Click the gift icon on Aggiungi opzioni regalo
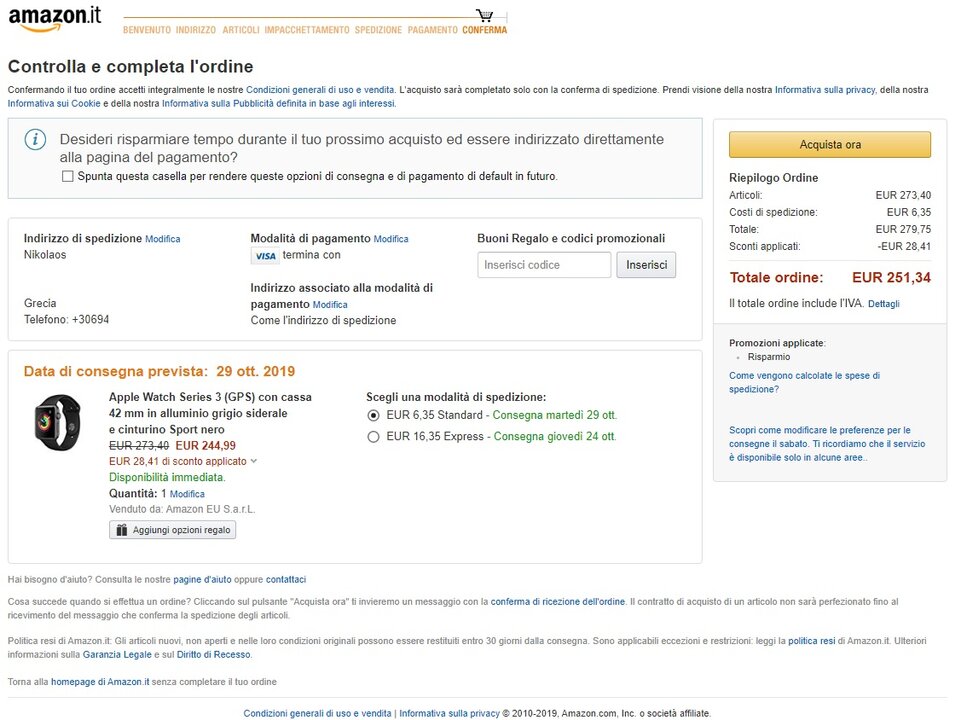 pos(122,530)
